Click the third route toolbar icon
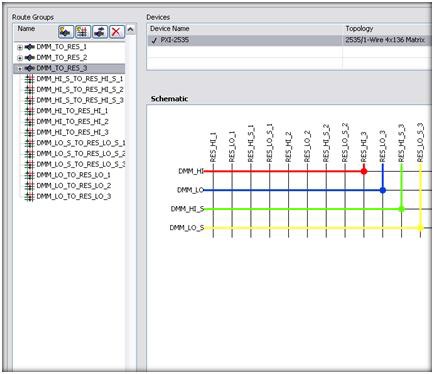Viewport: 434px width, 374px height. [100, 32]
